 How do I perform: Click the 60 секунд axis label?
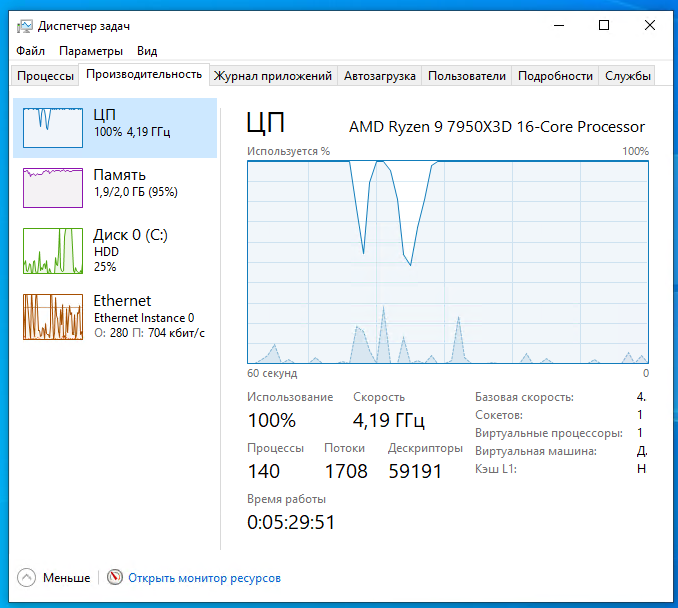(272, 373)
